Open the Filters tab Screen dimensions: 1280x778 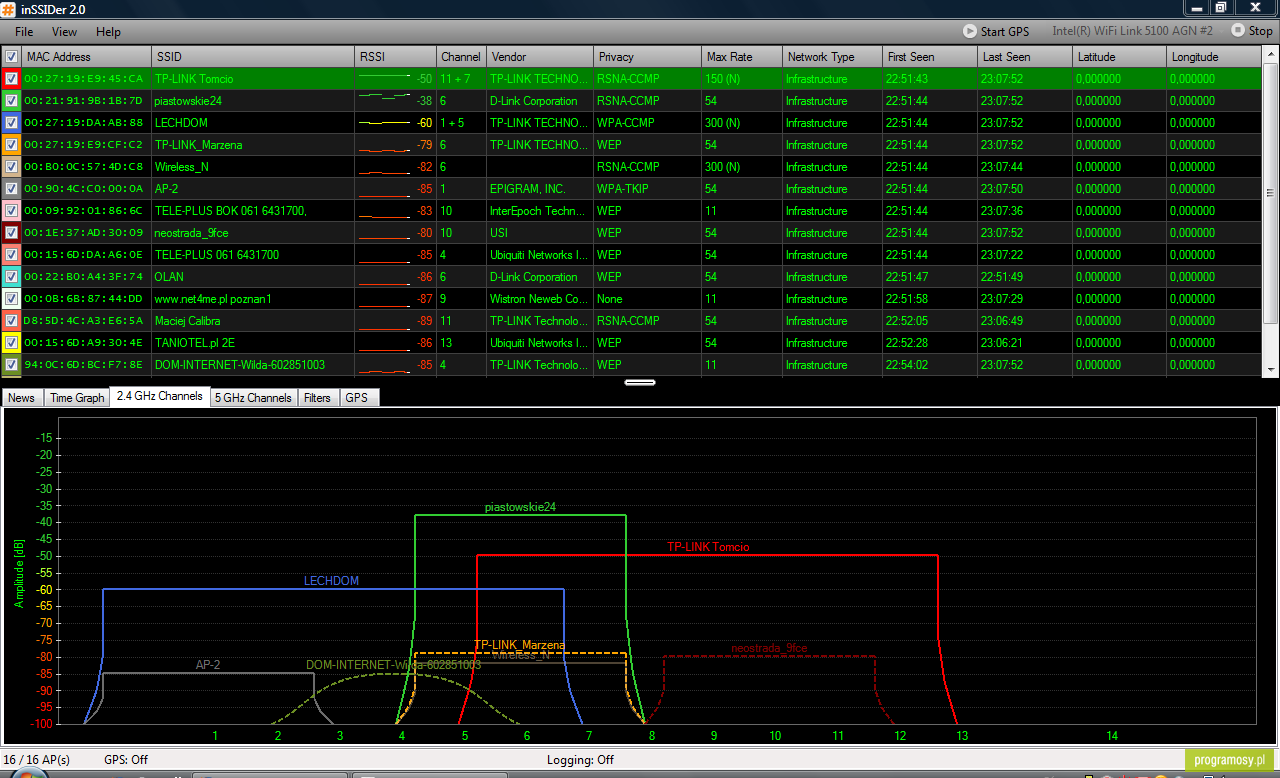click(x=317, y=397)
